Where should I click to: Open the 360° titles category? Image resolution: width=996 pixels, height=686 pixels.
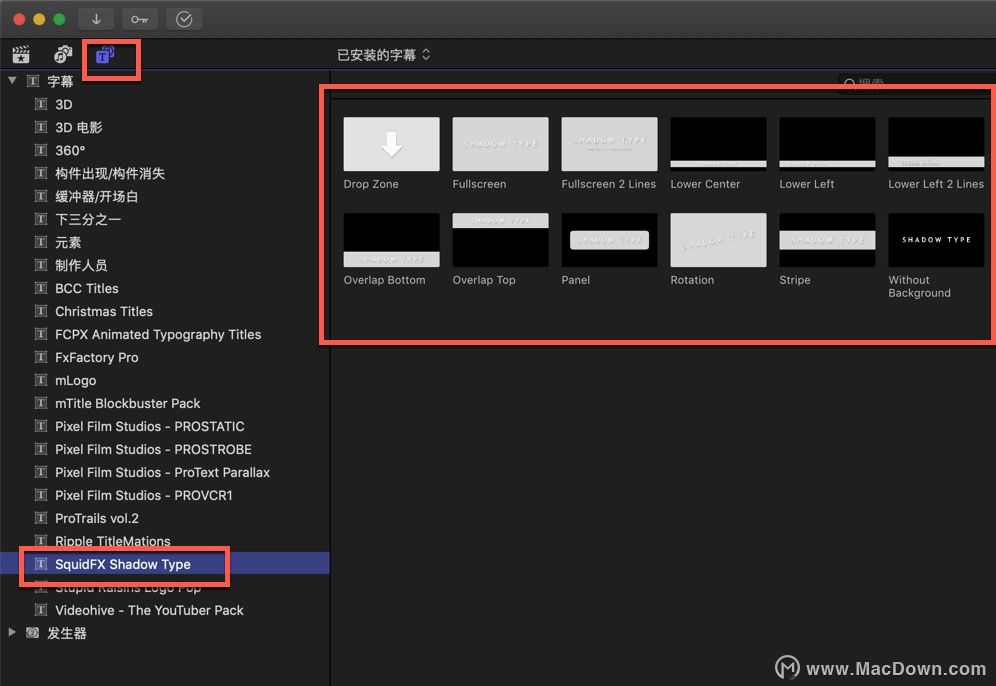[165, 151]
